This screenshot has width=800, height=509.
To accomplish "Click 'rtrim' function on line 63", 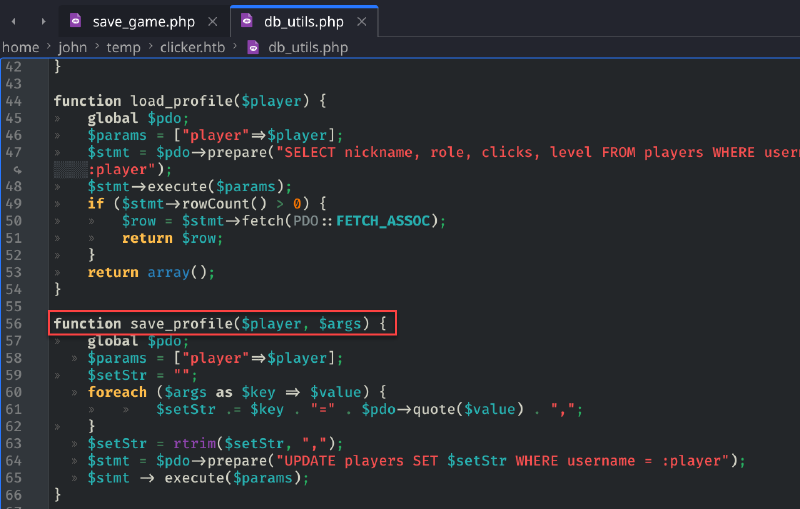I will pyautogui.click(x=194, y=444).
